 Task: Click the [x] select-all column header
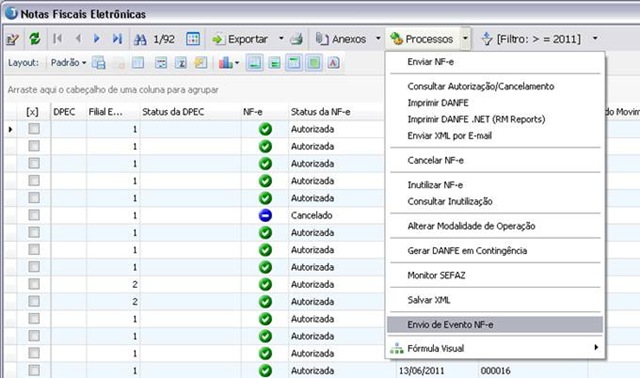(x=32, y=112)
